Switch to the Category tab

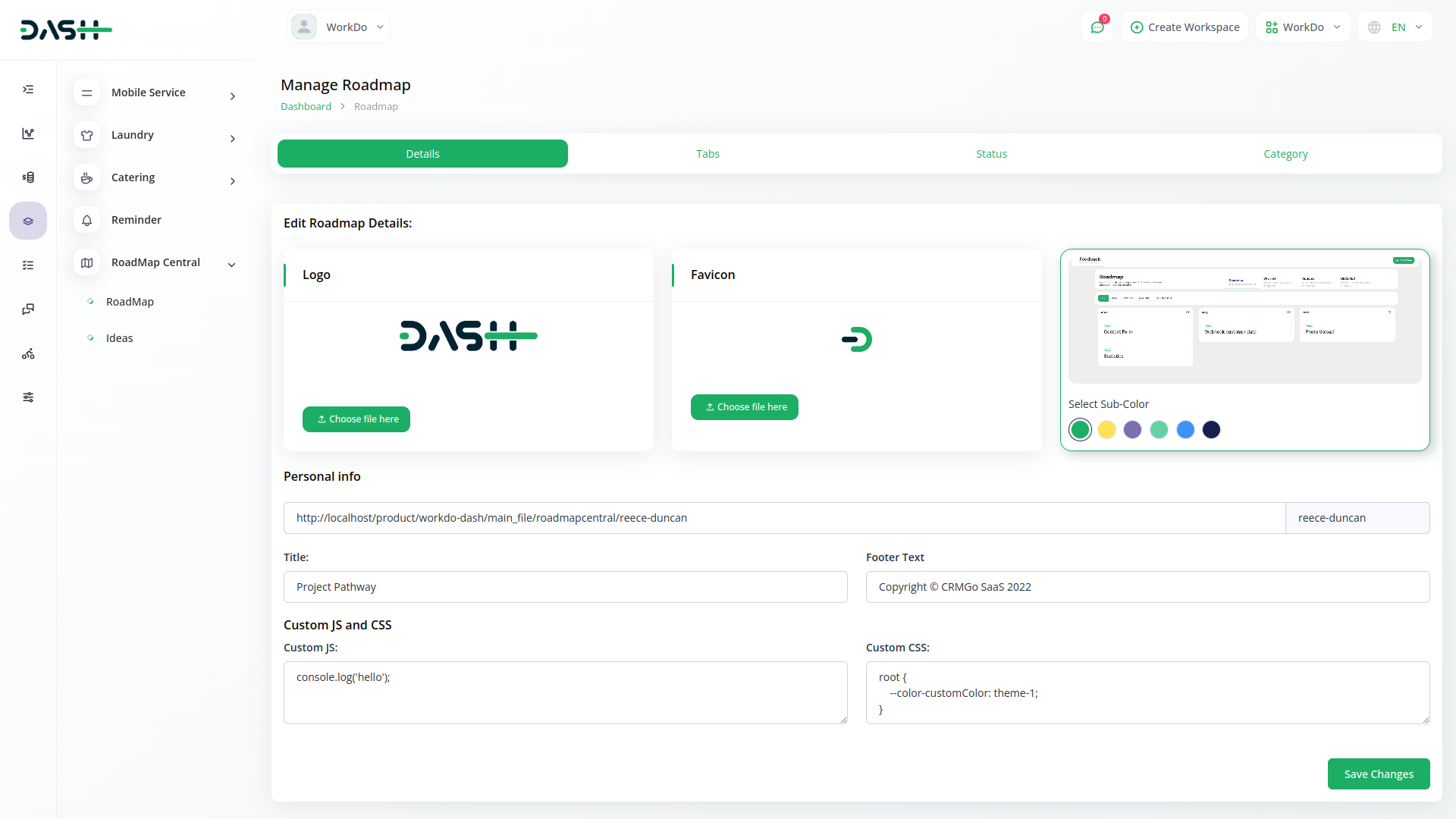tap(1285, 154)
